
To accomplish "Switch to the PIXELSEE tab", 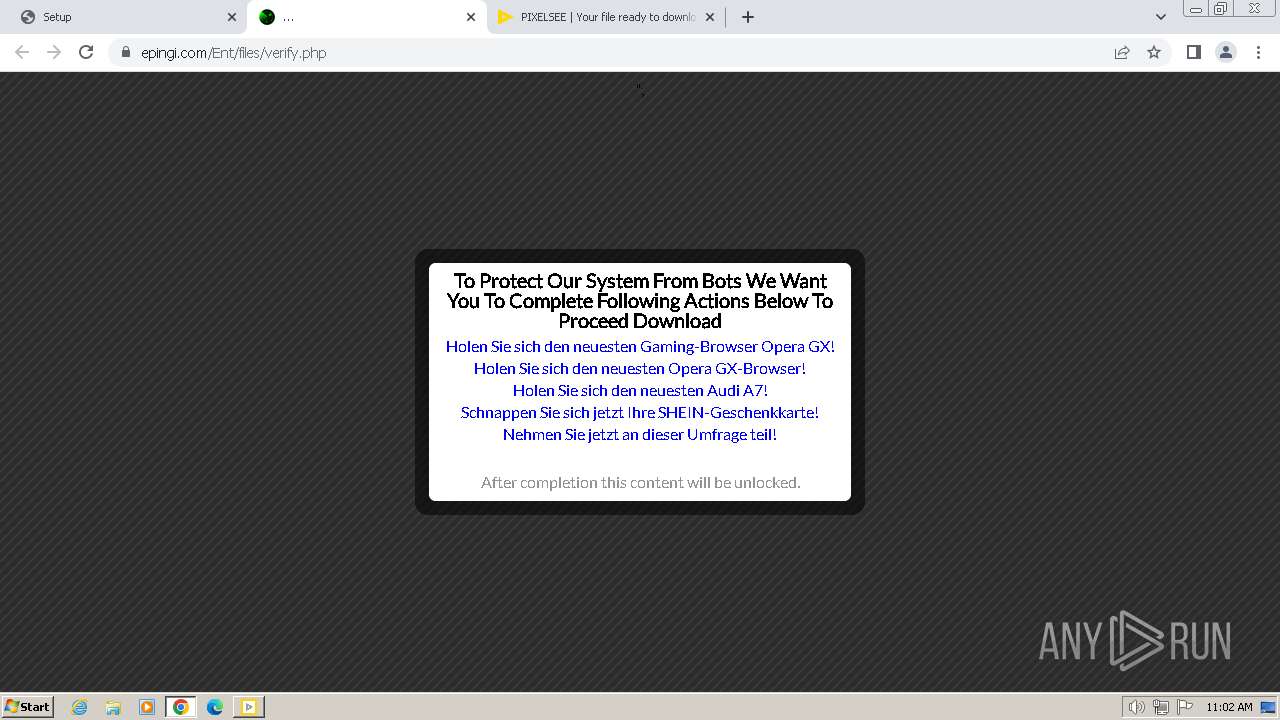I will click(605, 17).
